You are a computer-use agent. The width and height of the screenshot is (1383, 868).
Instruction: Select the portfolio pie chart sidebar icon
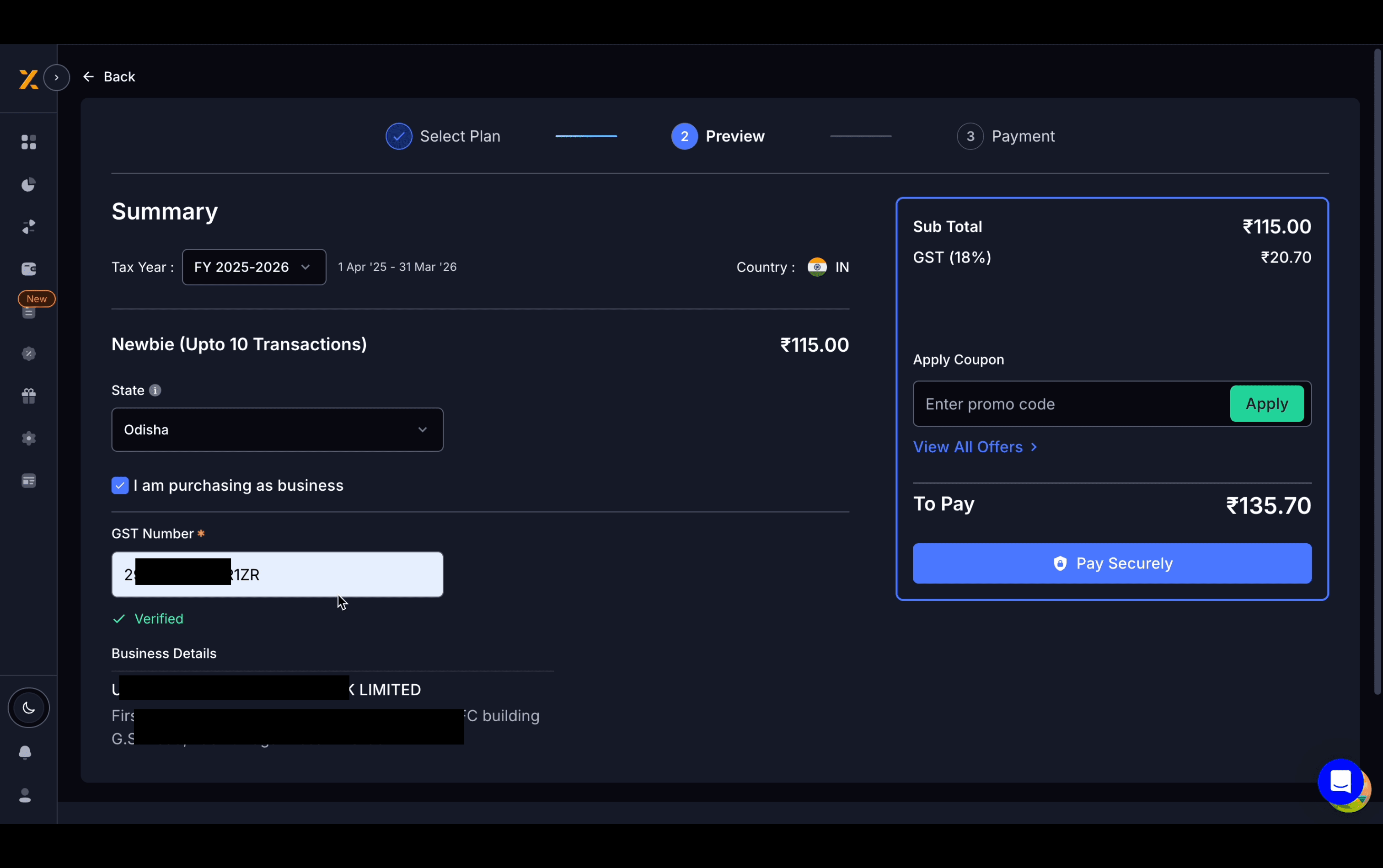(29, 184)
